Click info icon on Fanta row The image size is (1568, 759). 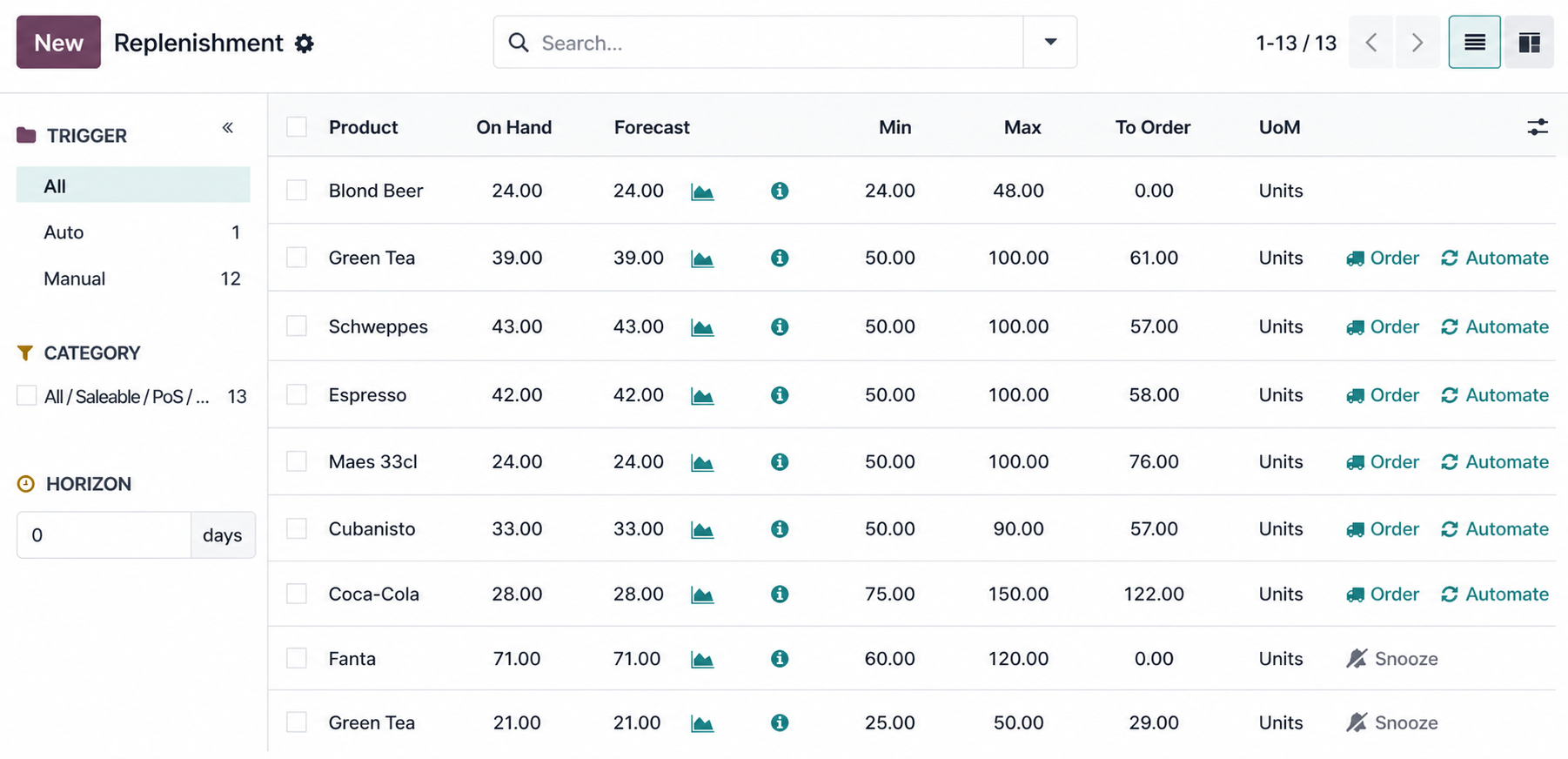(x=780, y=659)
